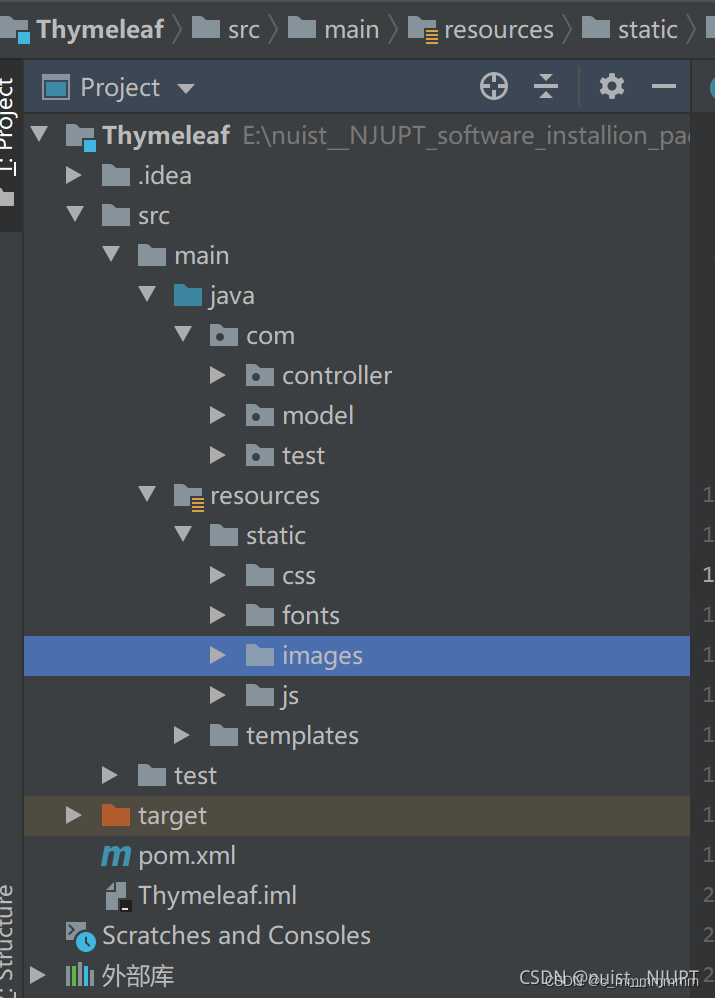Expand the controller package arrow
Screen dimensions: 715x998
pos(217,375)
